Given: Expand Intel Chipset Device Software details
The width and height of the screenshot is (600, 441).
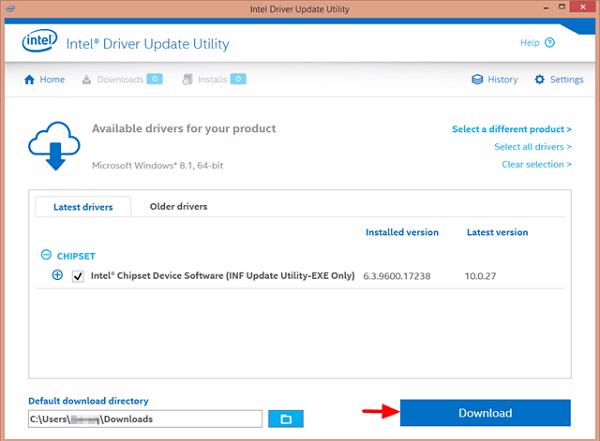Looking at the screenshot, I should (x=57, y=276).
